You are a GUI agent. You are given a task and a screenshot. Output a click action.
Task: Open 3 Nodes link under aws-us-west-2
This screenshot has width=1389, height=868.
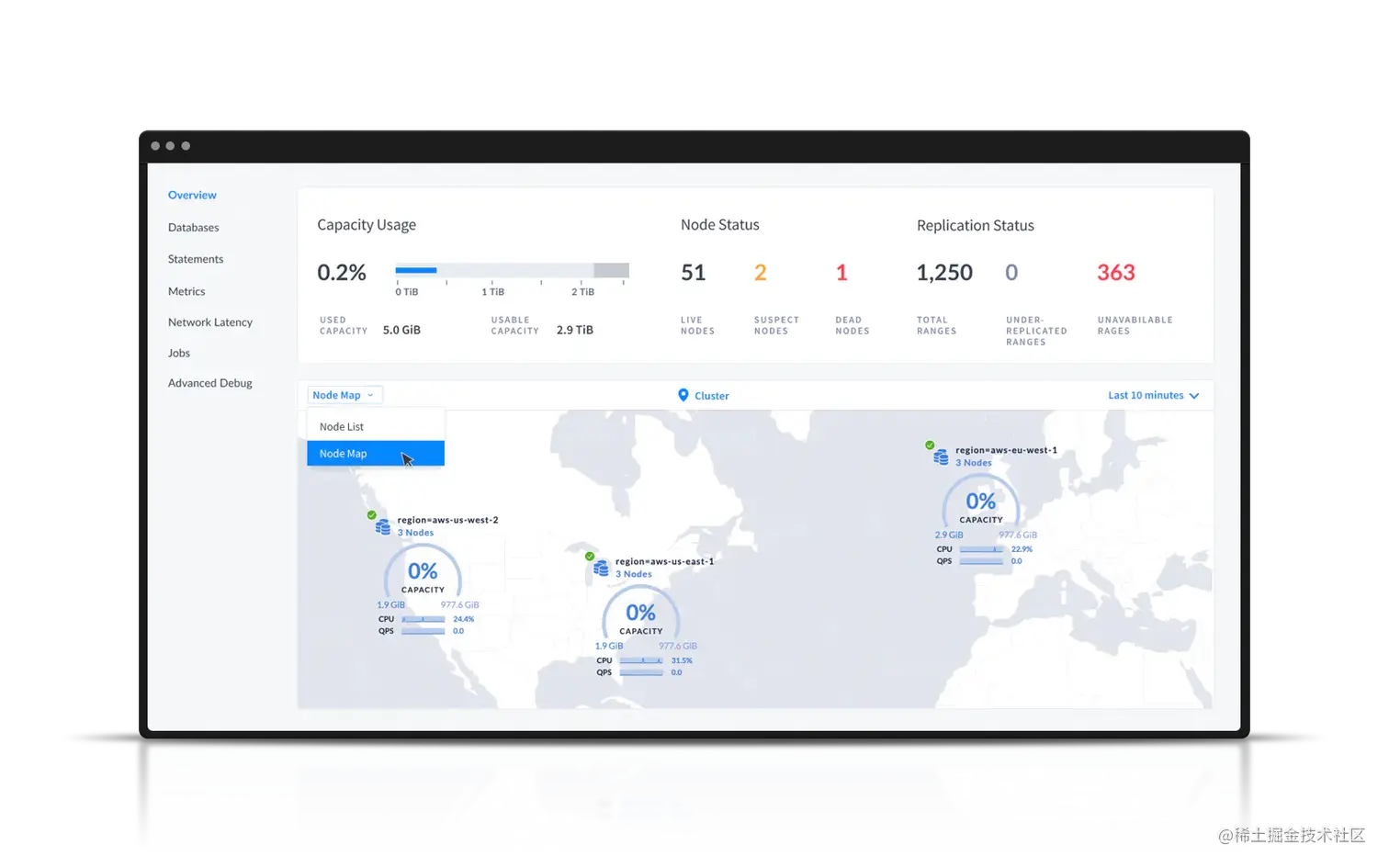(415, 533)
